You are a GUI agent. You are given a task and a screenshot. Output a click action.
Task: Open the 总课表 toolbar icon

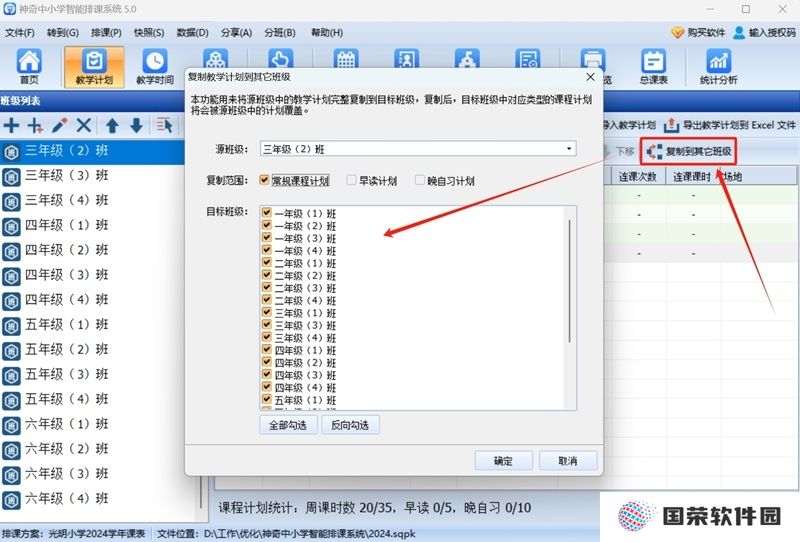654,67
